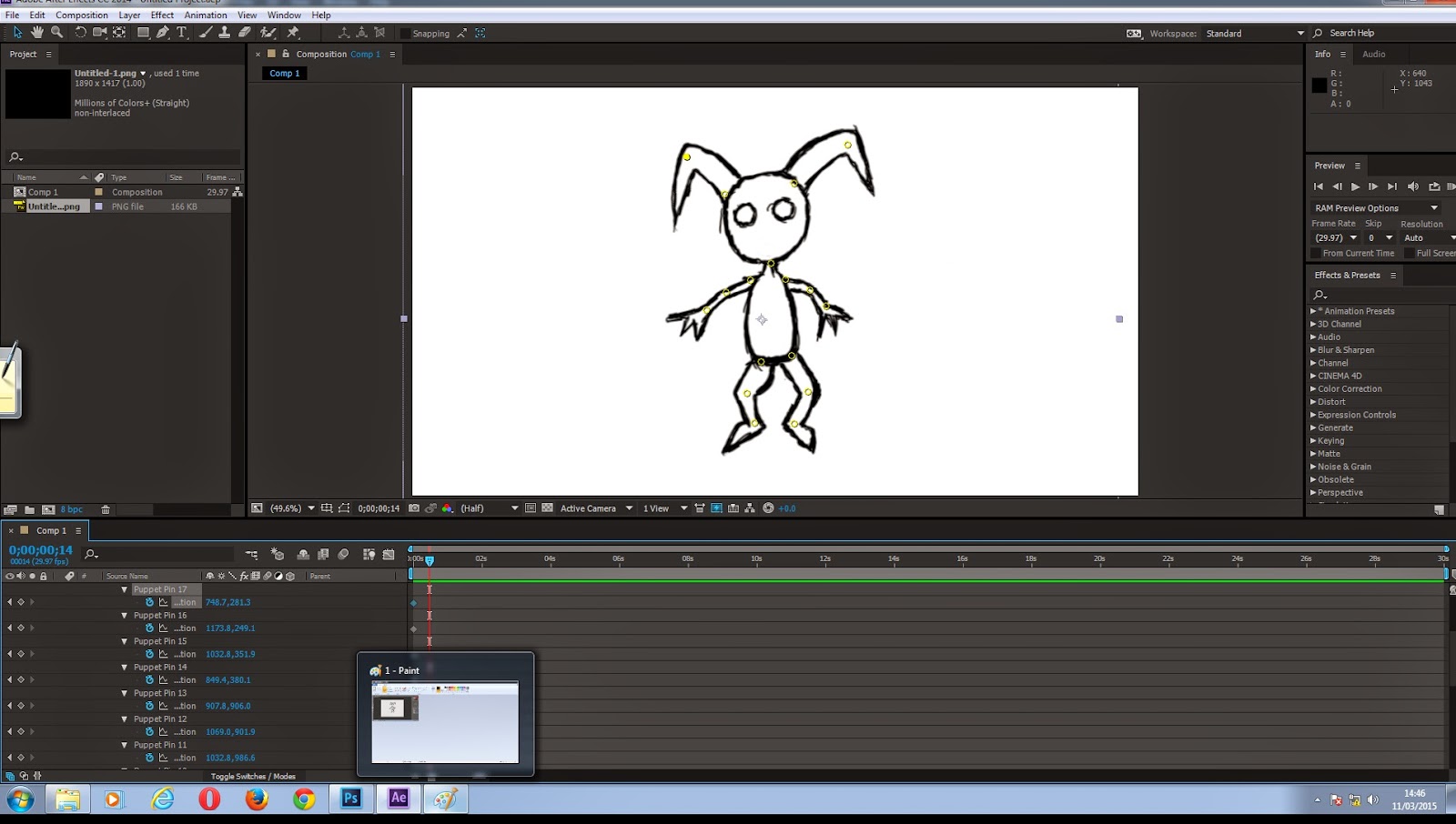1456x824 pixels.
Task: Open Photoshop from the taskbar
Action: 351,799
